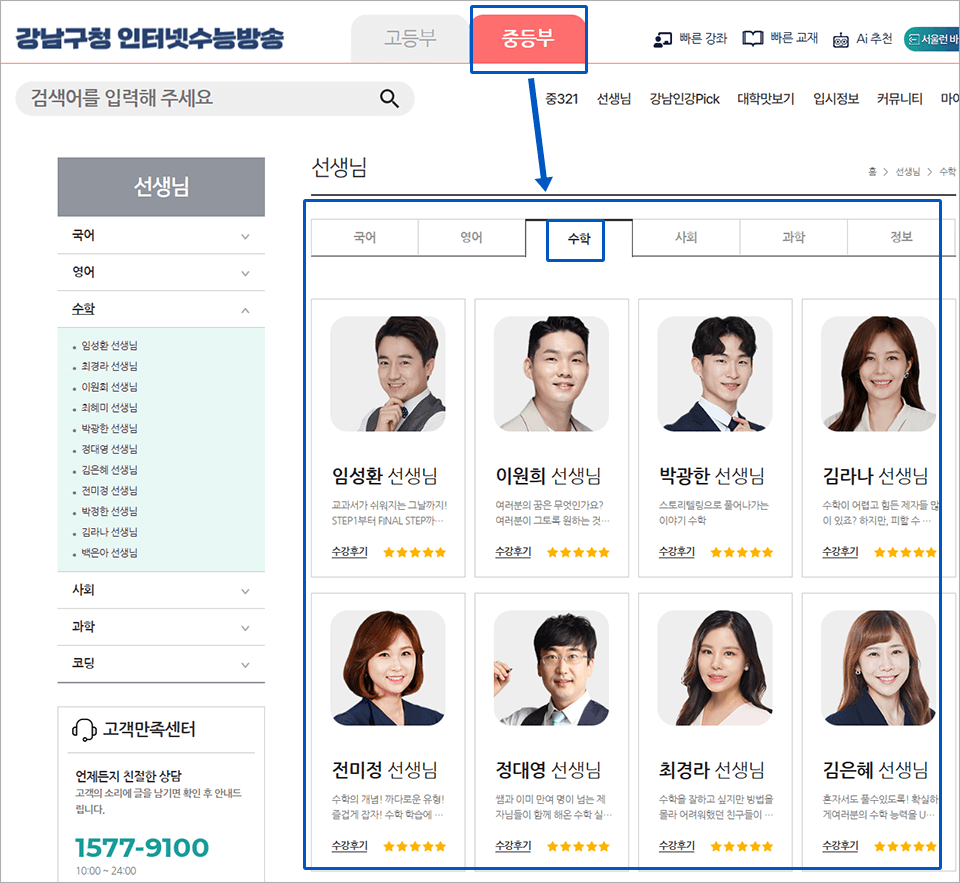Image resolution: width=960 pixels, height=883 pixels.
Task: Click 김은혜 teacher photo
Action: coord(878,667)
